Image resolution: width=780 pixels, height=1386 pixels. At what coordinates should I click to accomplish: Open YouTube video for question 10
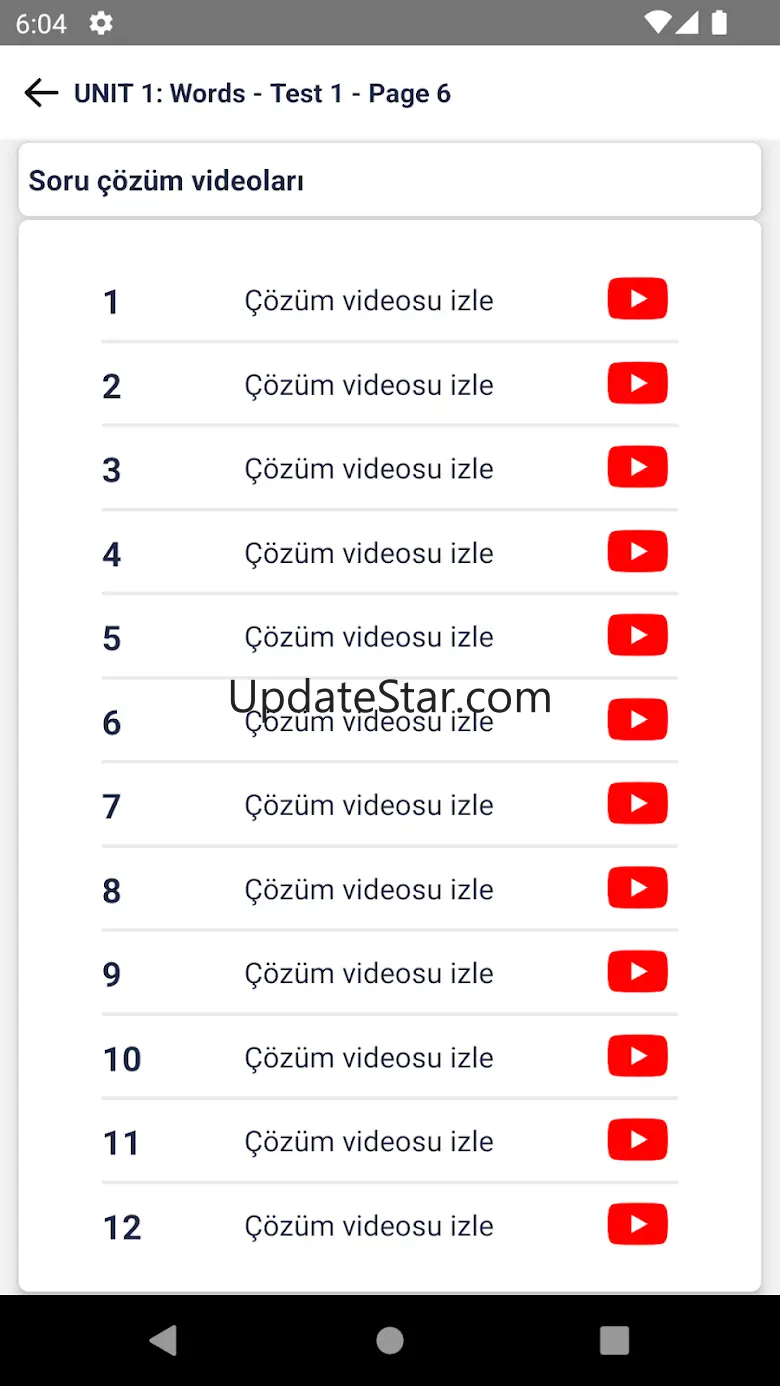tap(637, 1055)
